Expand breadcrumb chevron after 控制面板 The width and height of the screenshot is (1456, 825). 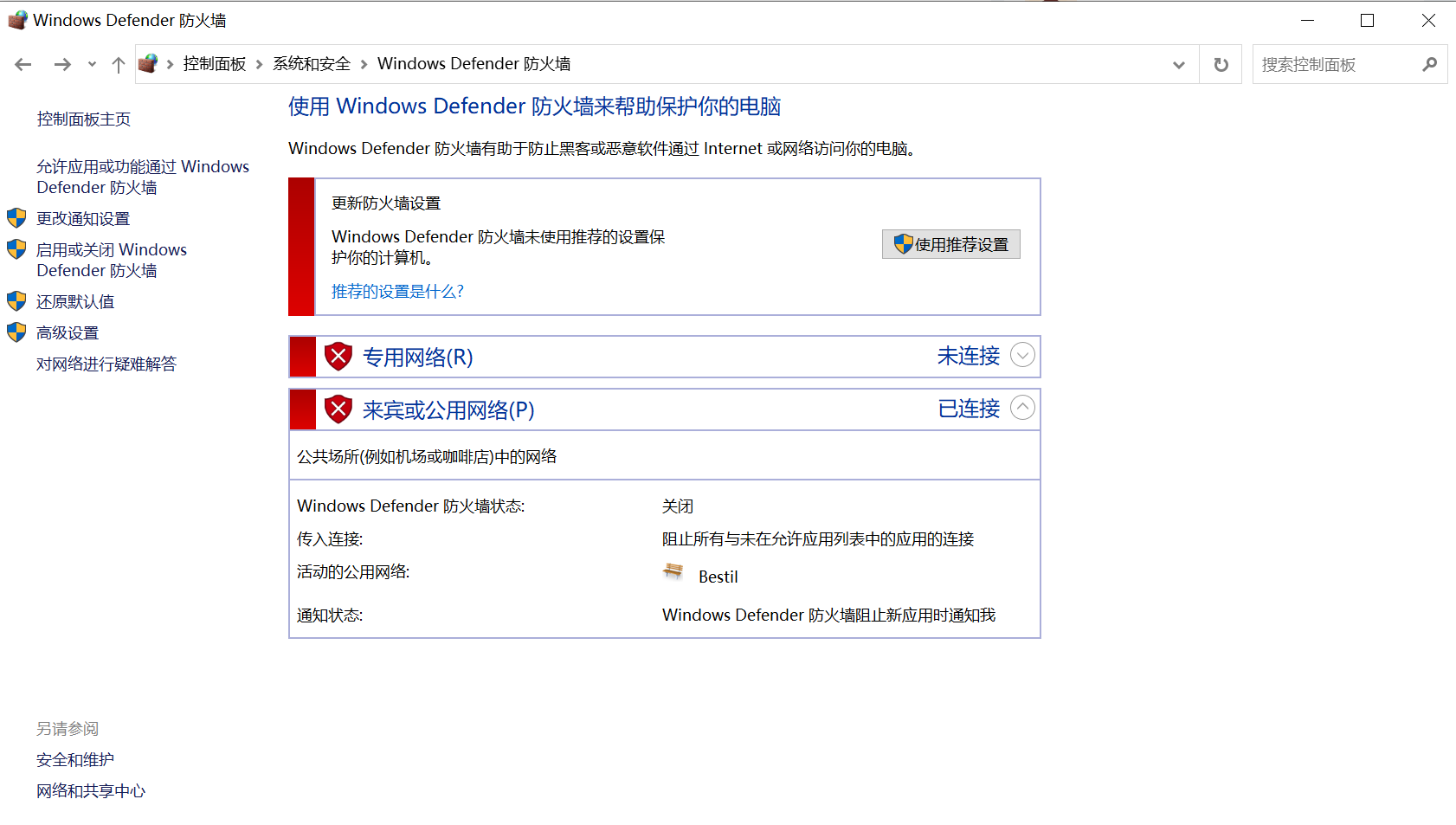tap(259, 64)
